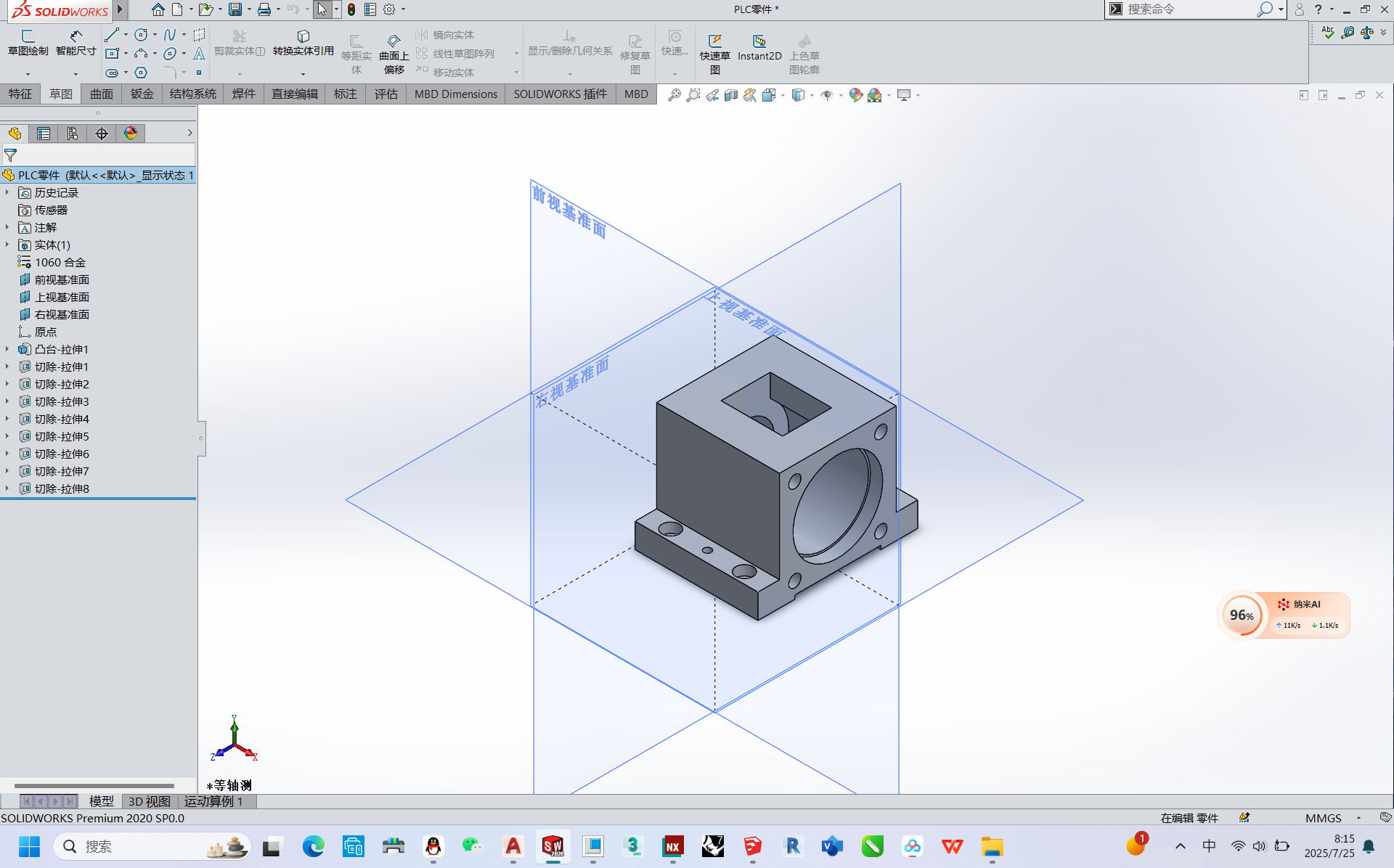Open the Display Style dropdown arrow

(811, 94)
